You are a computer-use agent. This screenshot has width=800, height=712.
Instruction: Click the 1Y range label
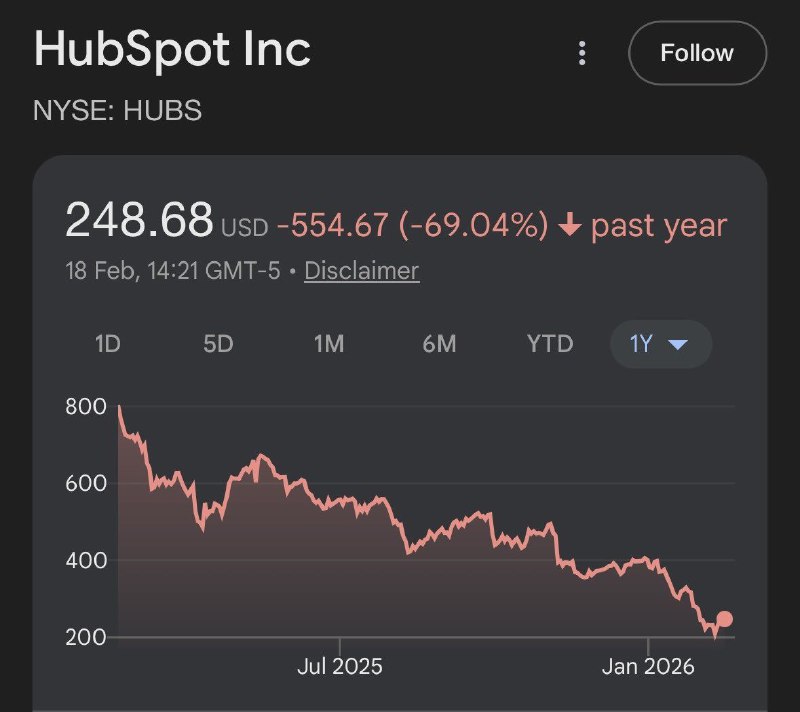641,344
